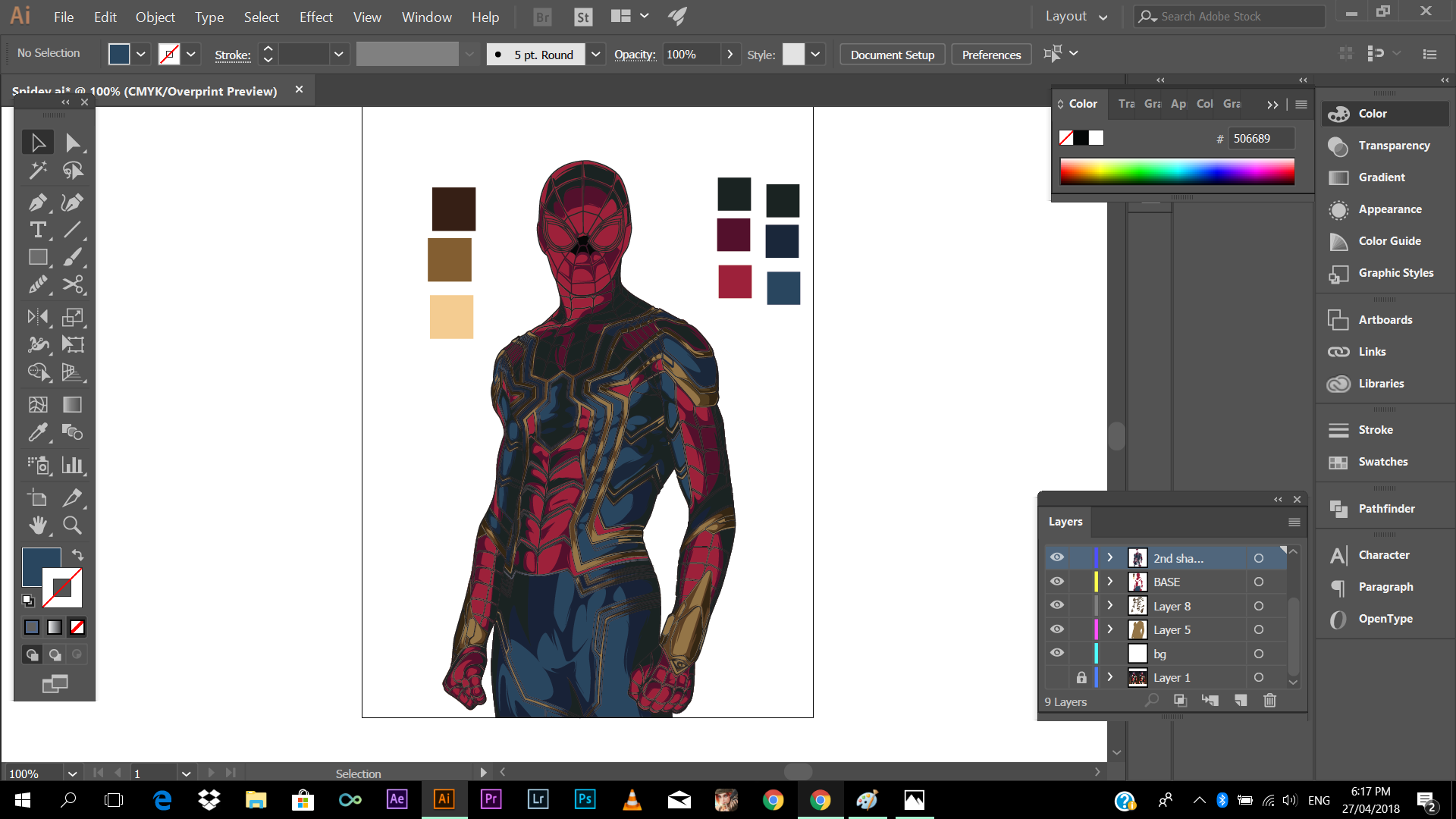This screenshot has height=819, width=1456.
Task: Open the brush definition dropdown
Action: (596, 54)
